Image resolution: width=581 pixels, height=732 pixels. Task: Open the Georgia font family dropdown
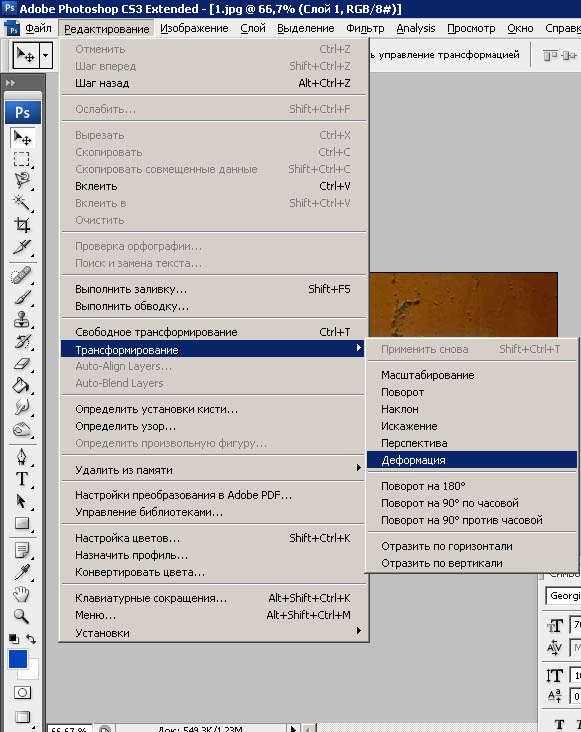pyautogui.click(x=563, y=596)
